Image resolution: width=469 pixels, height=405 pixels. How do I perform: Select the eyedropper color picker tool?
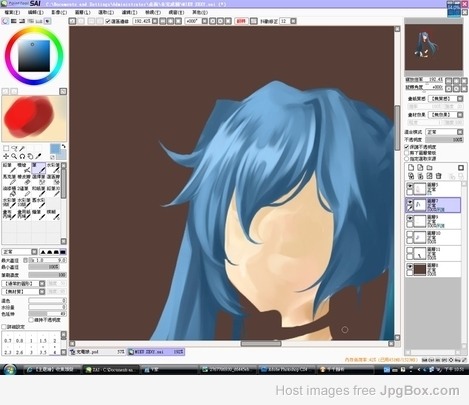point(38,156)
